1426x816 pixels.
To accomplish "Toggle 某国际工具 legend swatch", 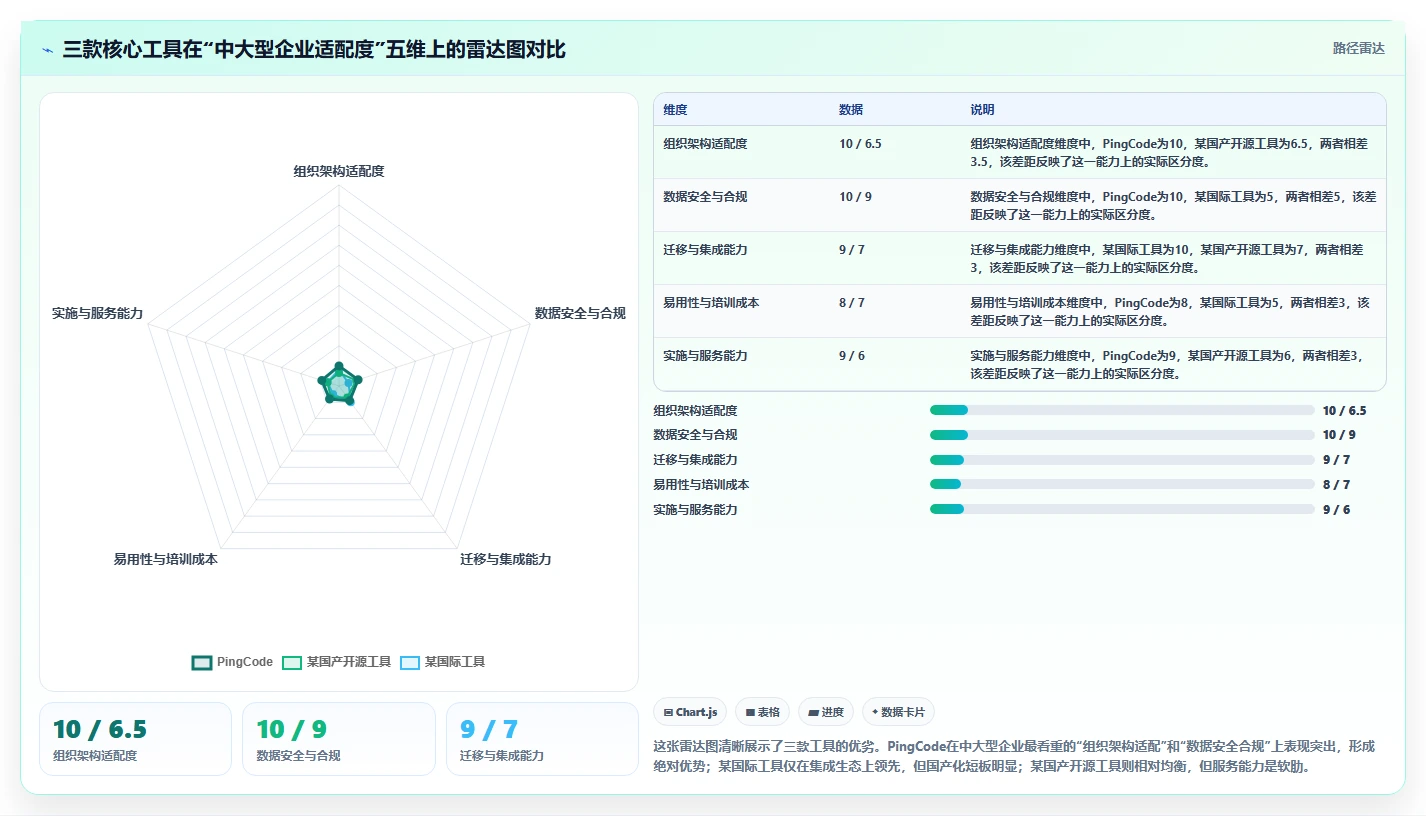I will click(x=409, y=662).
